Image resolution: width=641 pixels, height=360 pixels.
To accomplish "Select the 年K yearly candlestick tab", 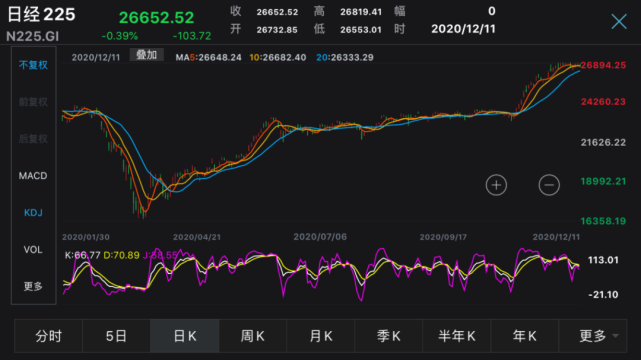I will [x=524, y=336].
